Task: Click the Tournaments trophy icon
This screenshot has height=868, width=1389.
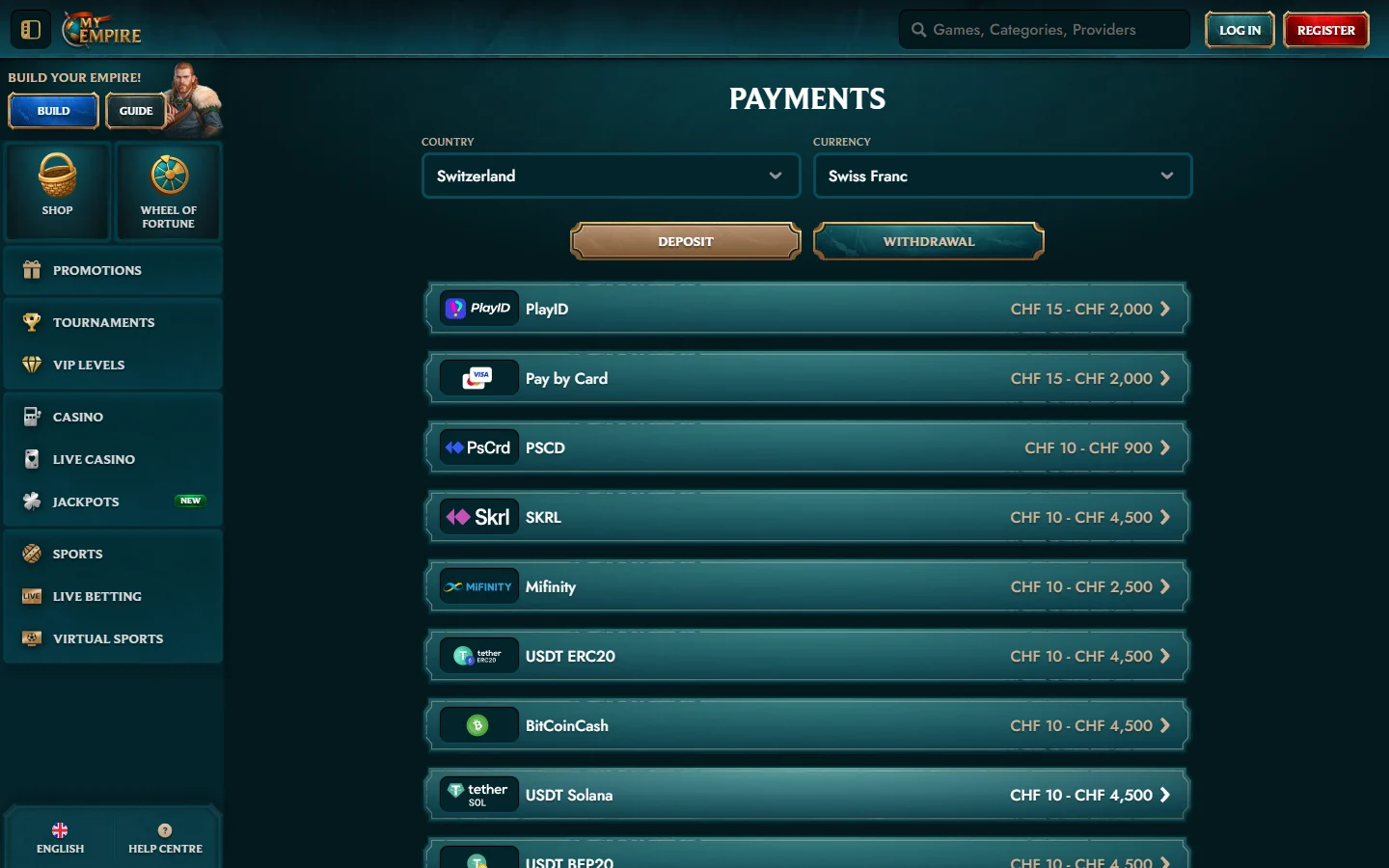Action: pyautogui.click(x=32, y=322)
